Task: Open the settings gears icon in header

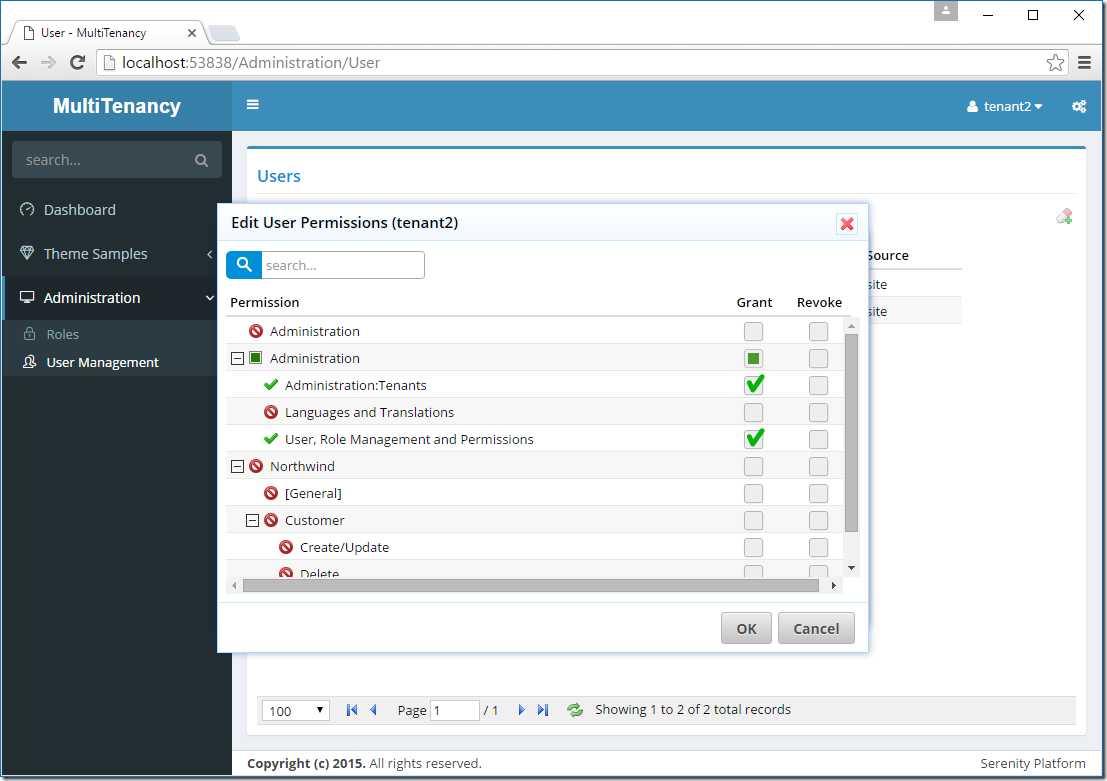Action: point(1079,107)
